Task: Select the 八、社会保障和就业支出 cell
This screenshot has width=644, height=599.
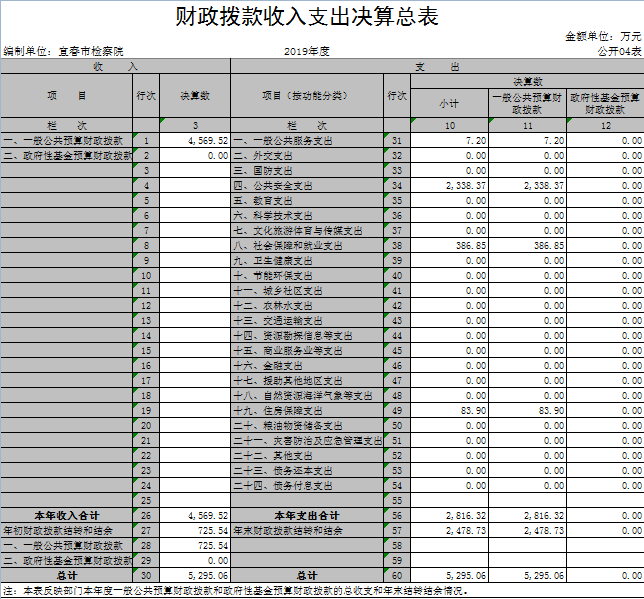Action: tap(287, 245)
